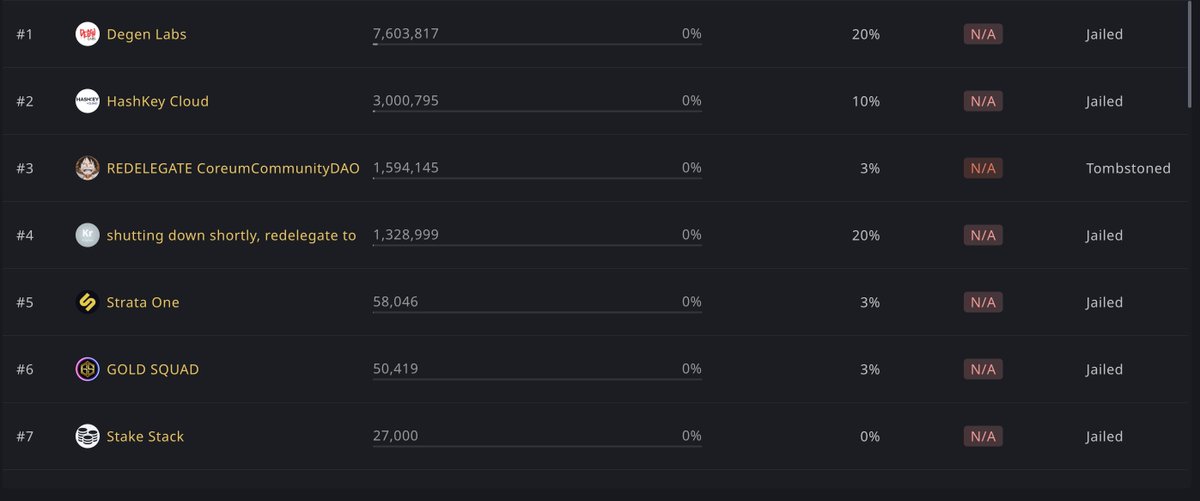Click the voting power bar for Degen Labs
This screenshot has width=1200, height=501.
(537, 44)
